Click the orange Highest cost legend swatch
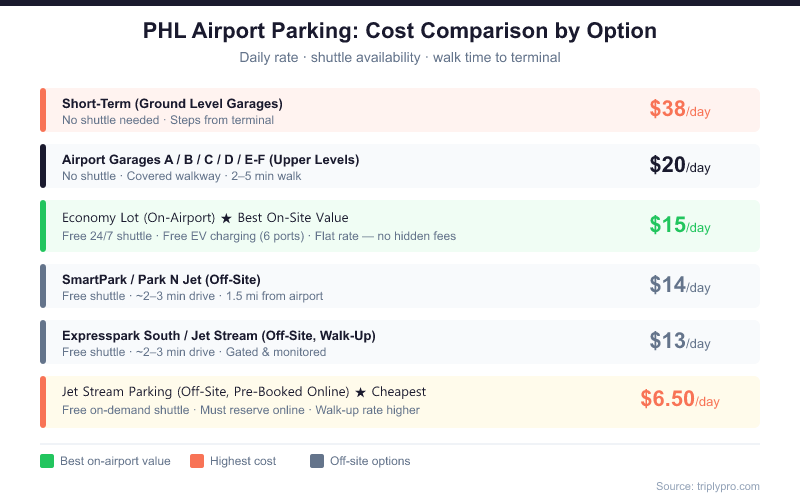This screenshot has height=500, width=800. tap(197, 461)
